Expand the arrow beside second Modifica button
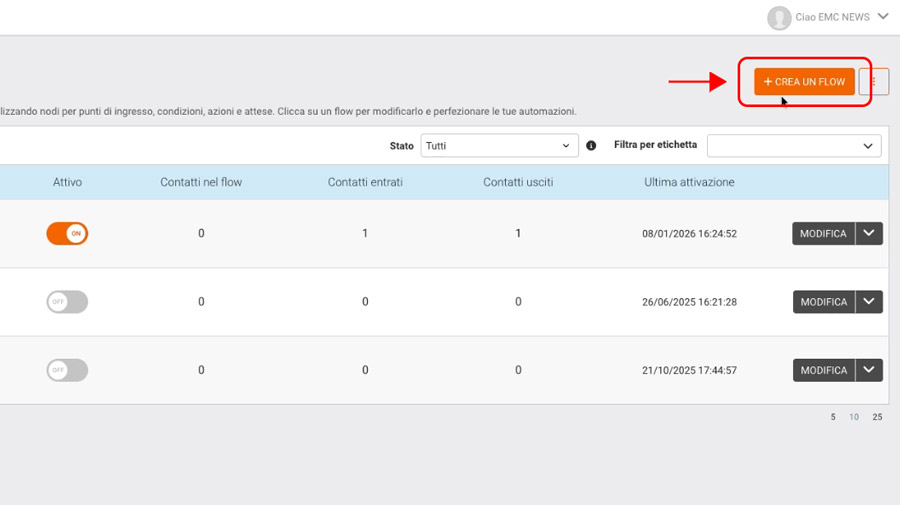 (x=869, y=301)
